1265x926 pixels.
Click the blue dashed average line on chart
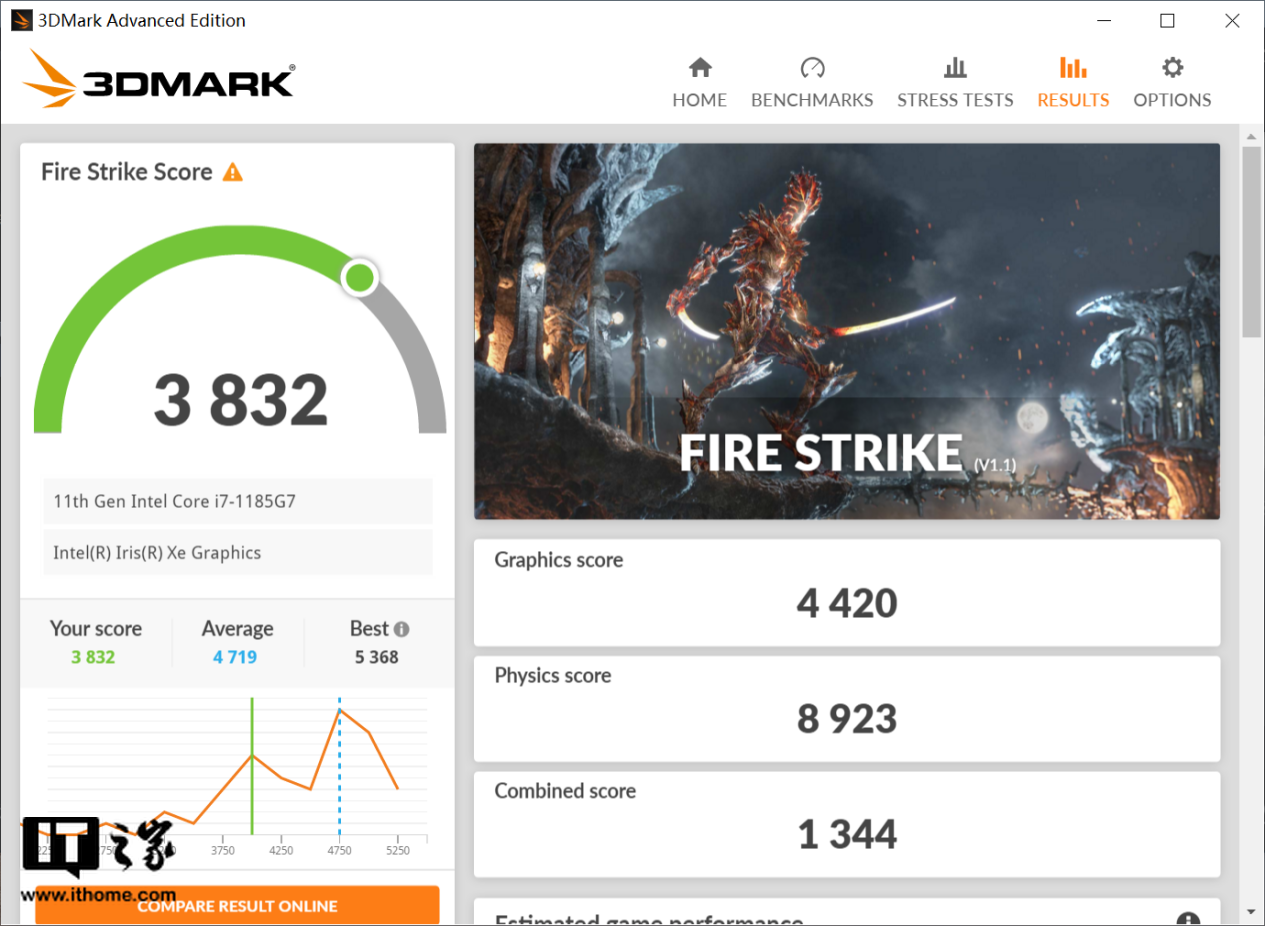[x=340, y=780]
